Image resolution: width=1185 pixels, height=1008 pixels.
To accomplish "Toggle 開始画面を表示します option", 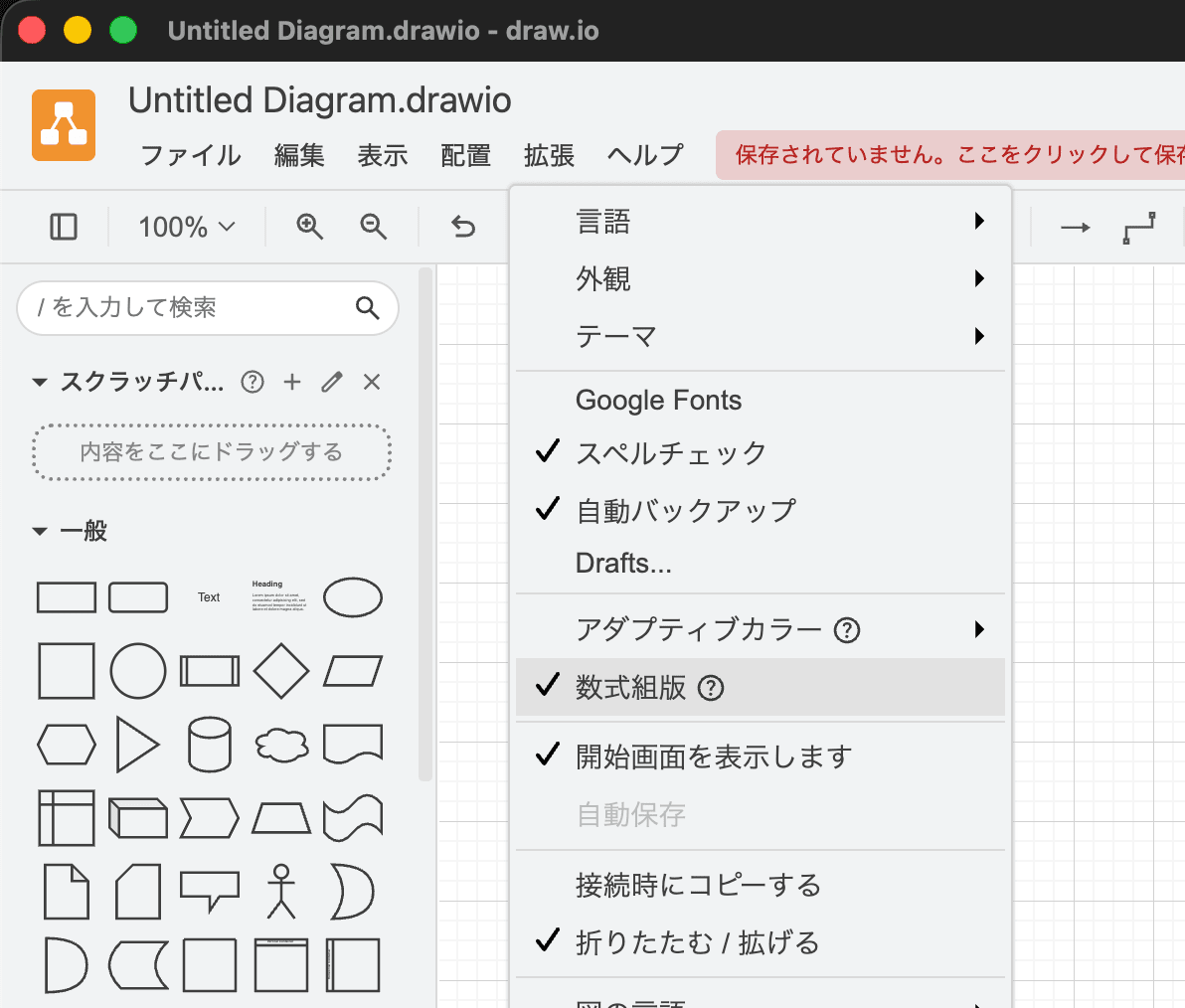I will point(761,756).
